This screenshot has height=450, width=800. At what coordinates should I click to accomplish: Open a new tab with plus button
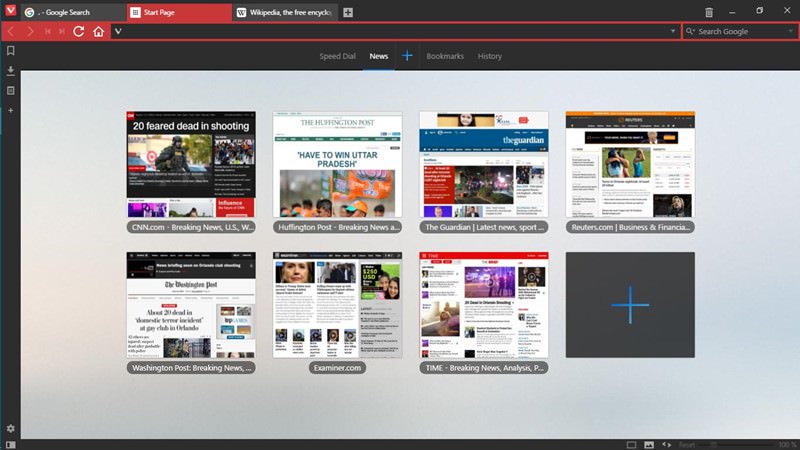click(x=348, y=12)
